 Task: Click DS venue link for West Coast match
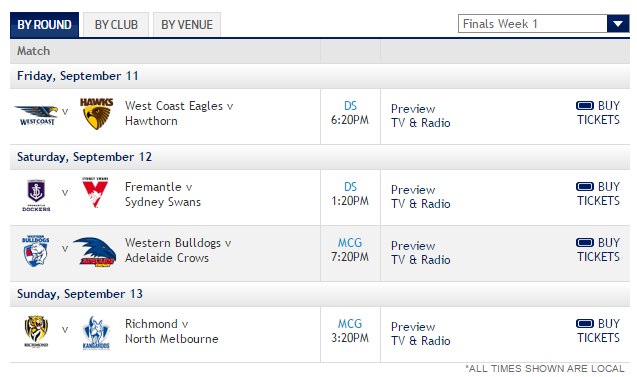pos(350,106)
